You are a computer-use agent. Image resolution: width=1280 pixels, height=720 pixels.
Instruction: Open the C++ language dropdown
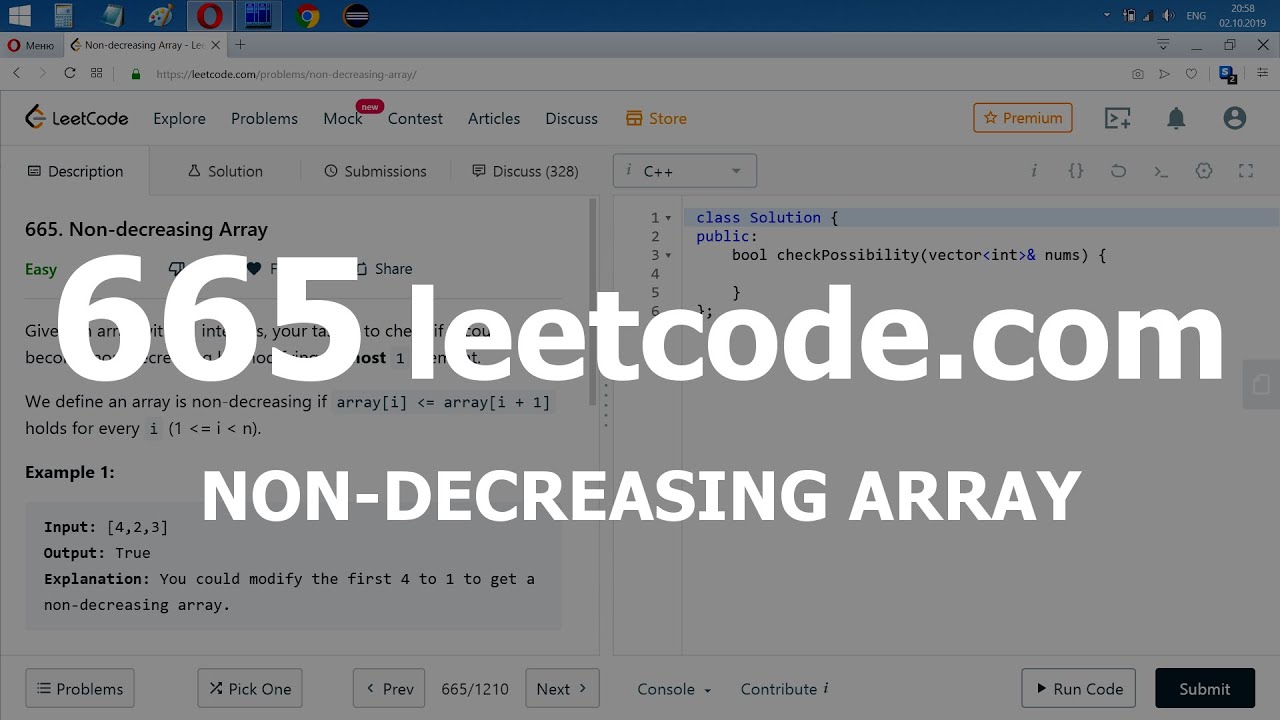click(x=685, y=171)
